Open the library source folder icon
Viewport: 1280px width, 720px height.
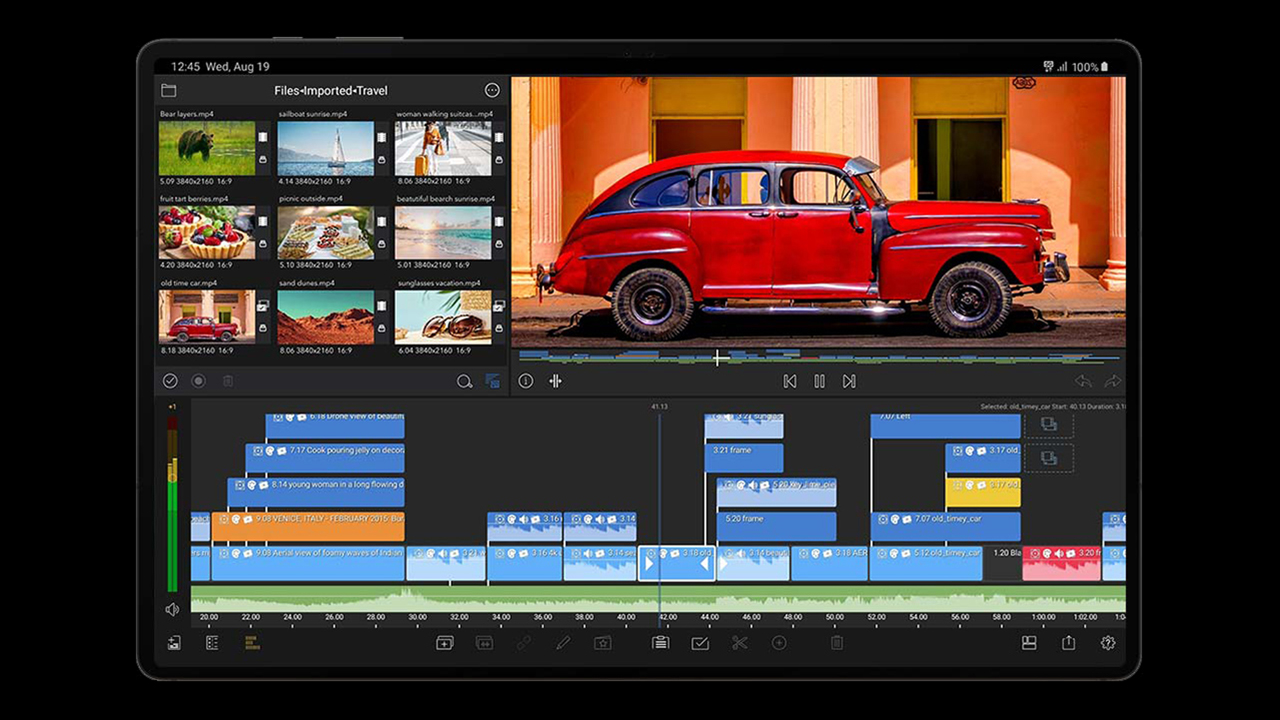point(169,91)
